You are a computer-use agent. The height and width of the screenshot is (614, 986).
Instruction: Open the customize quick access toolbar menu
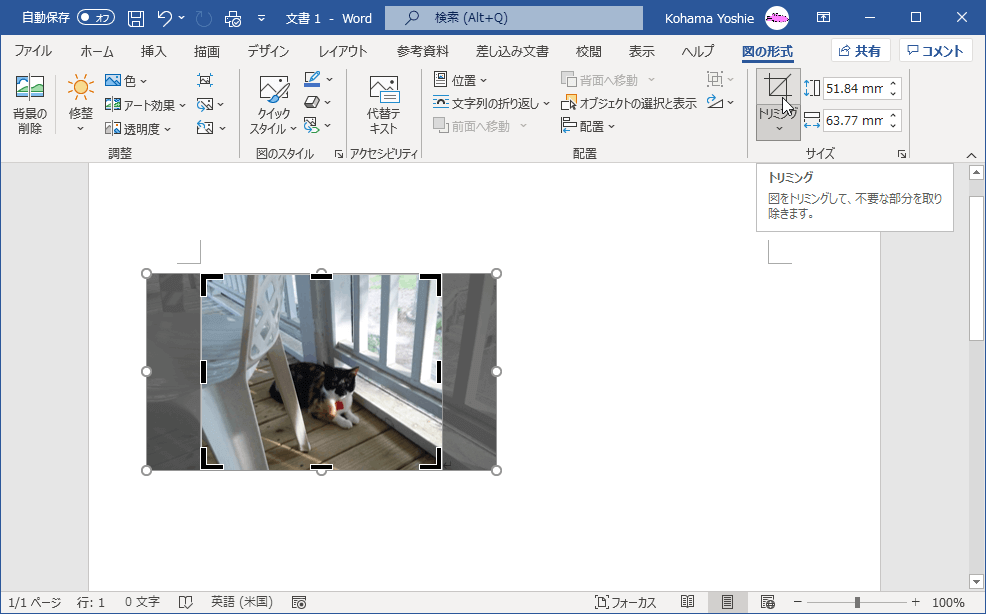click(x=262, y=18)
